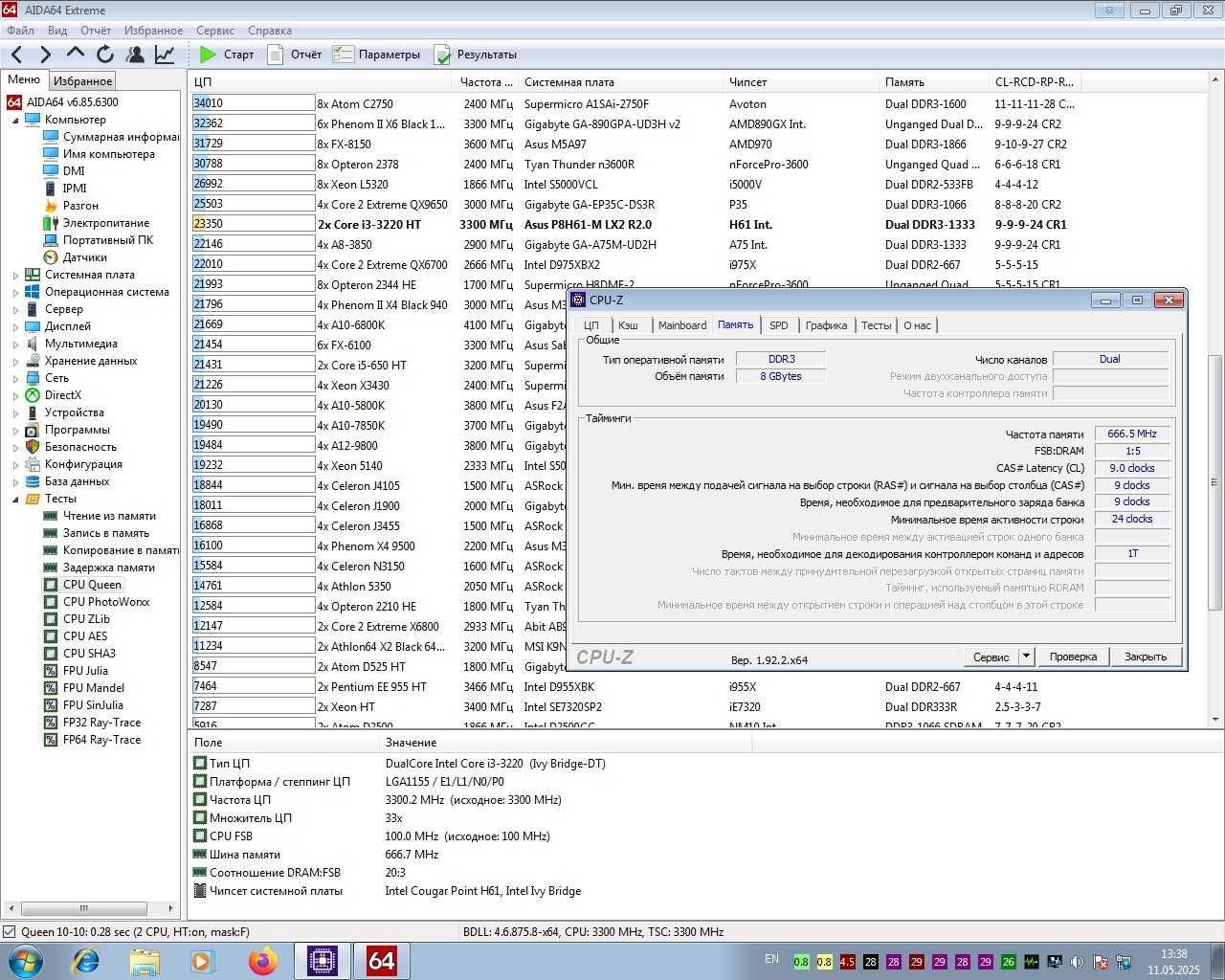Image resolution: width=1225 pixels, height=980 pixels.
Task: Collapse the Компьютер tree node
Action: [x=15, y=121]
